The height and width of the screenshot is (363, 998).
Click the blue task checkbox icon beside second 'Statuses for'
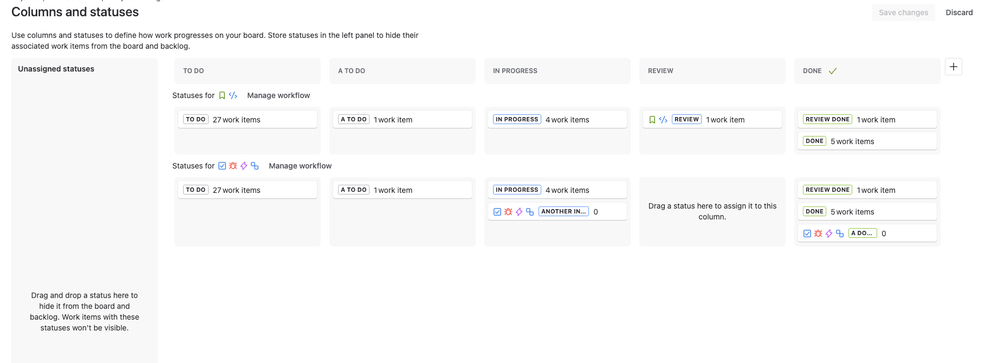click(221, 166)
